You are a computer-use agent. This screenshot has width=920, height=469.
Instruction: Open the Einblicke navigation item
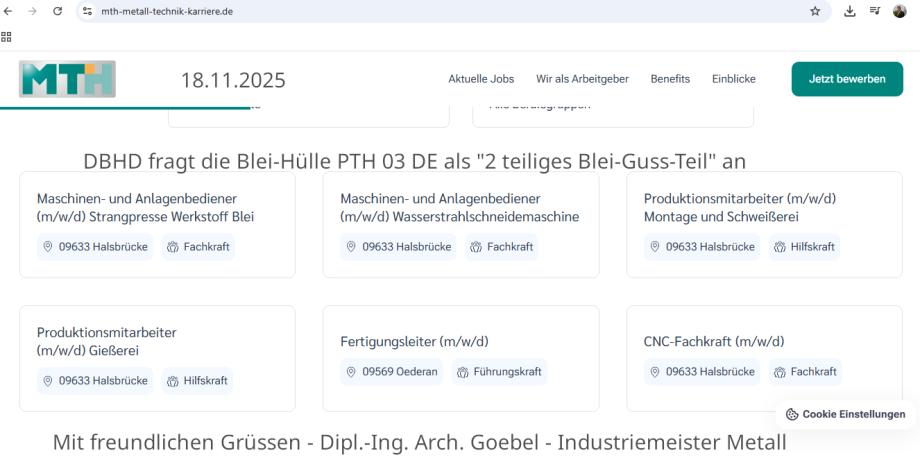click(x=734, y=79)
